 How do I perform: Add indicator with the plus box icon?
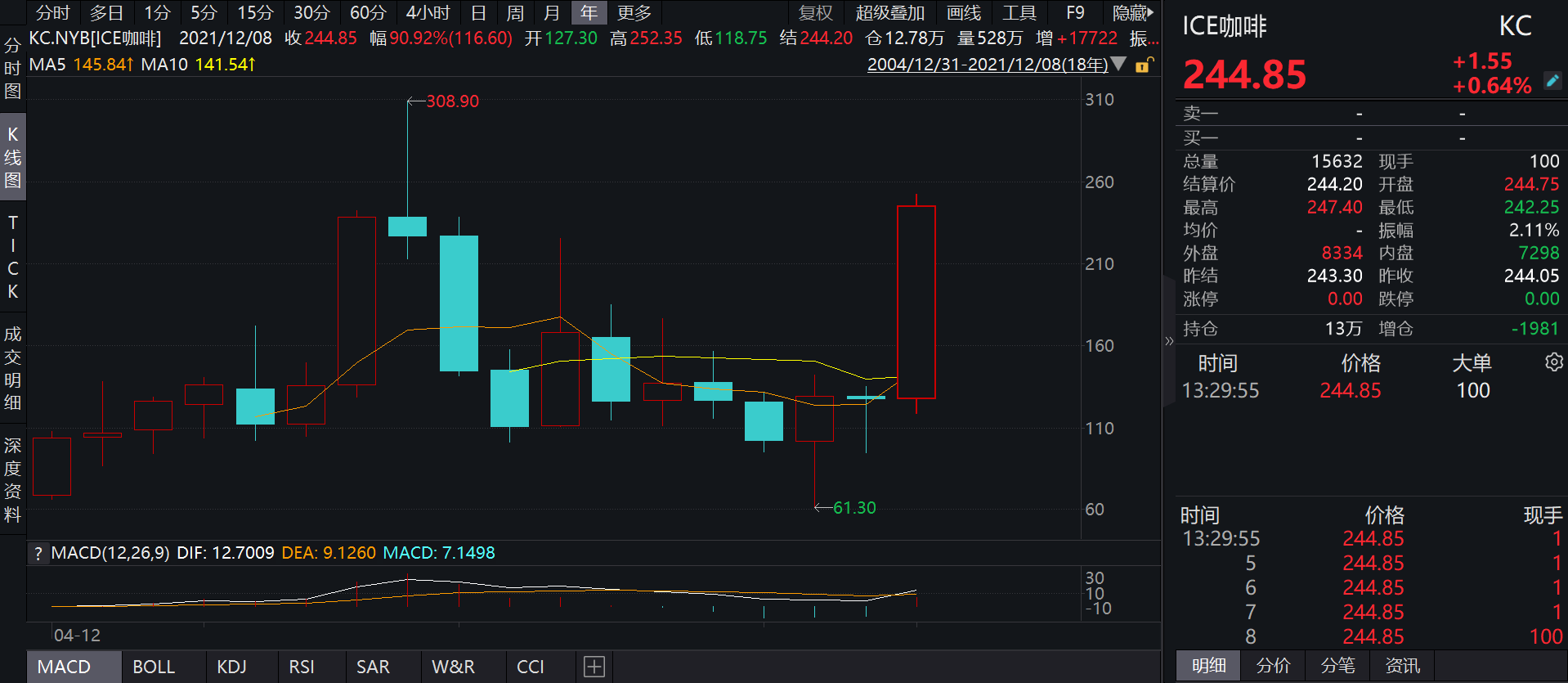594,667
